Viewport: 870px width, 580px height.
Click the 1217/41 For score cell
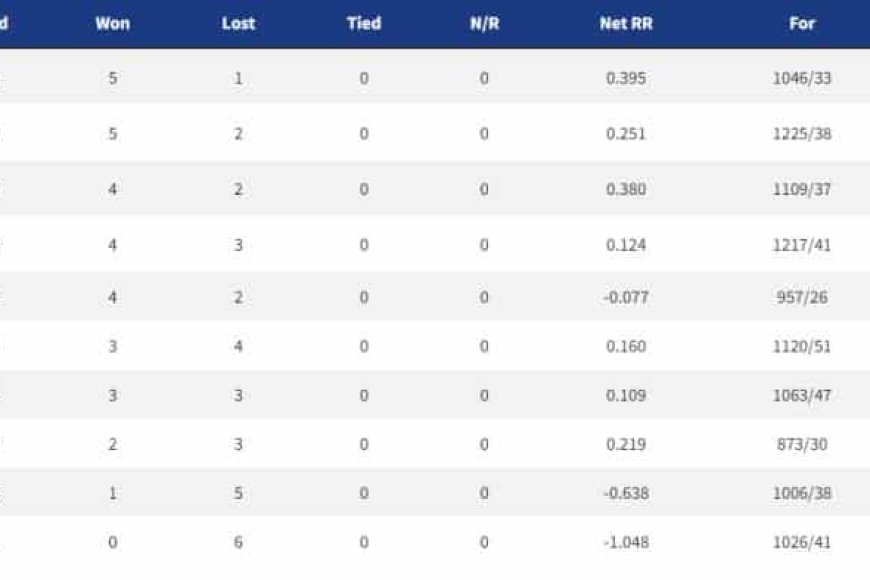click(x=802, y=244)
